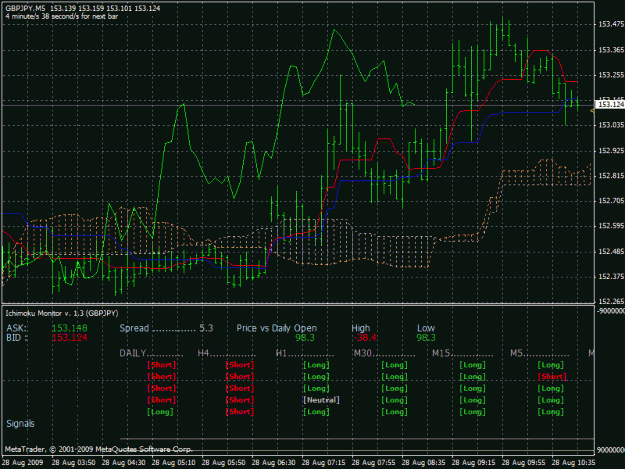Click the 152.375 price axis label
The height and width of the screenshot is (469, 625).
(611, 277)
